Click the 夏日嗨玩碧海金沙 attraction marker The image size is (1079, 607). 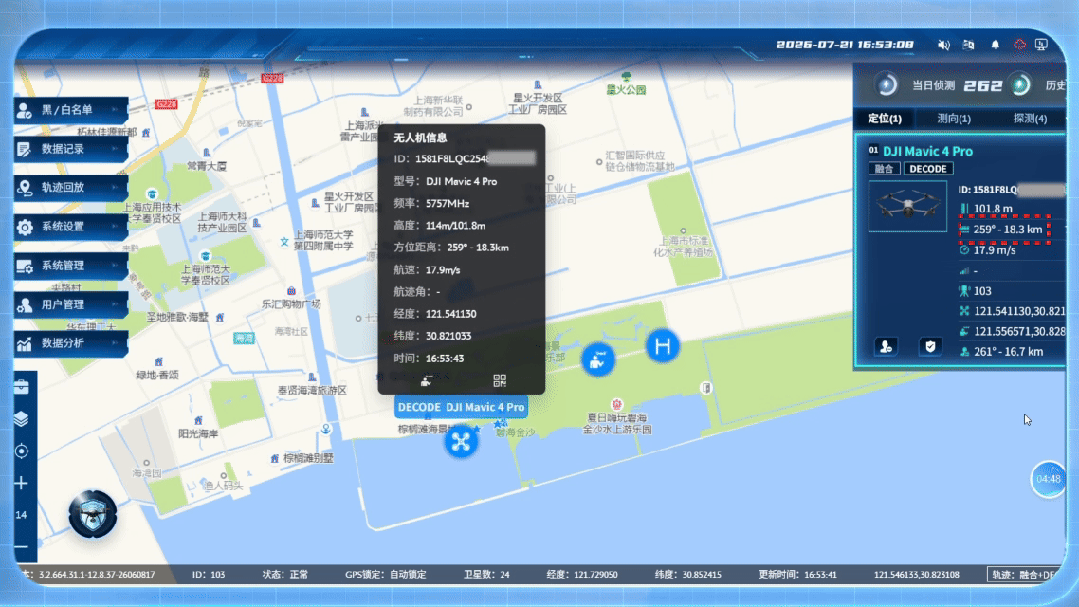[617, 405]
